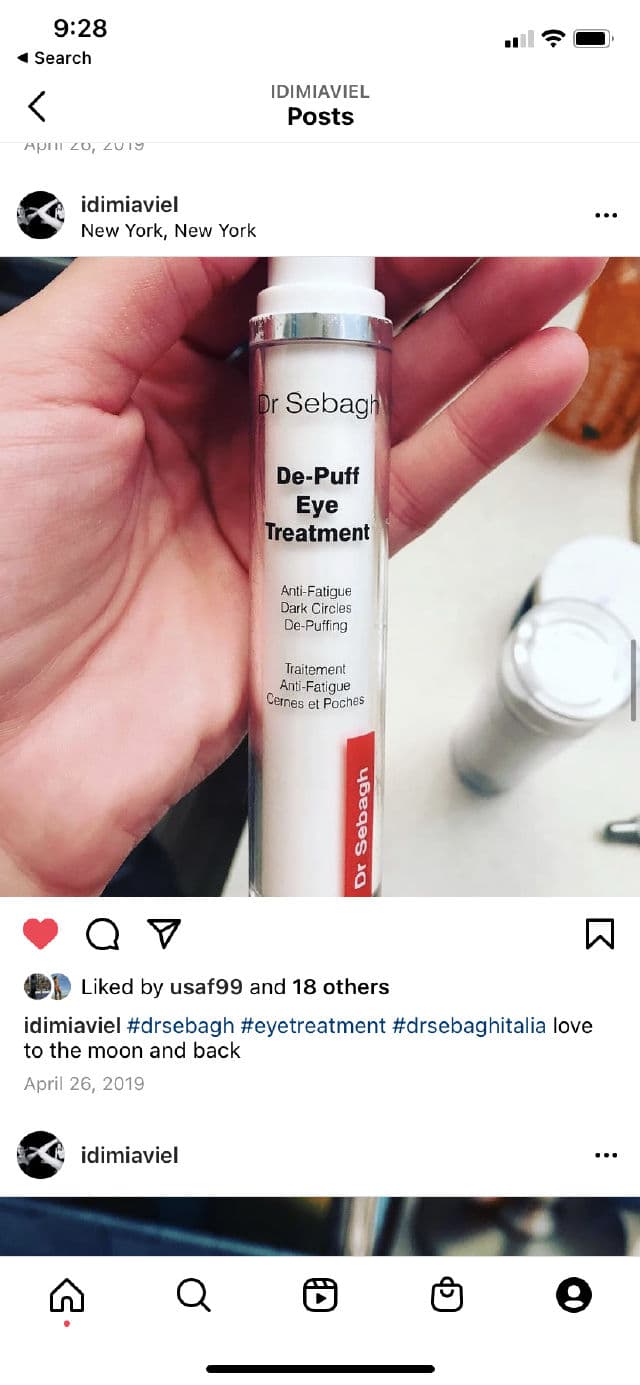This screenshot has width=640, height=1385.
Task: Open the #drsebaghitalia hashtag
Action: 469,1026
